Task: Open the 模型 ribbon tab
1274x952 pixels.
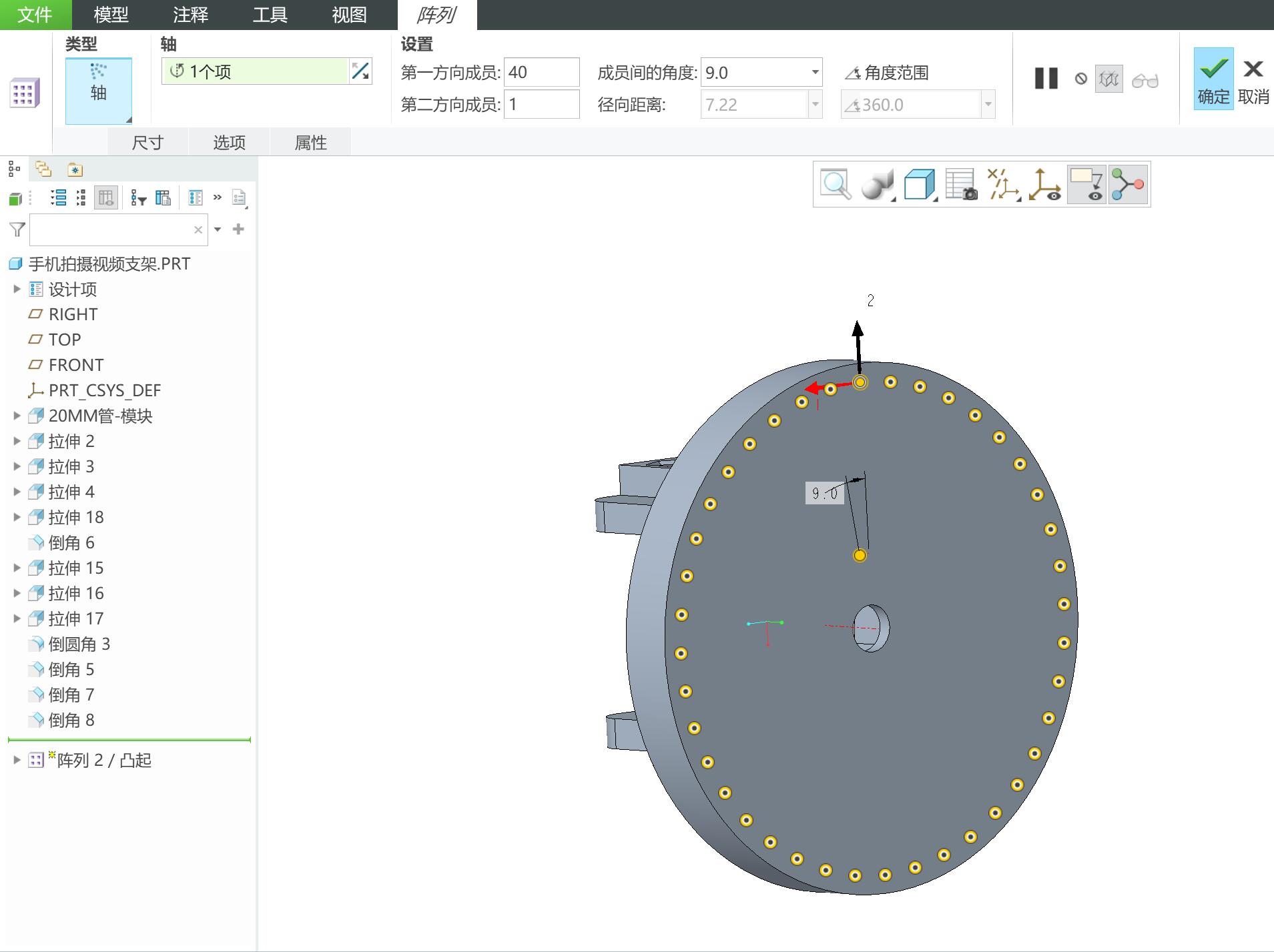Action: pos(111,15)
